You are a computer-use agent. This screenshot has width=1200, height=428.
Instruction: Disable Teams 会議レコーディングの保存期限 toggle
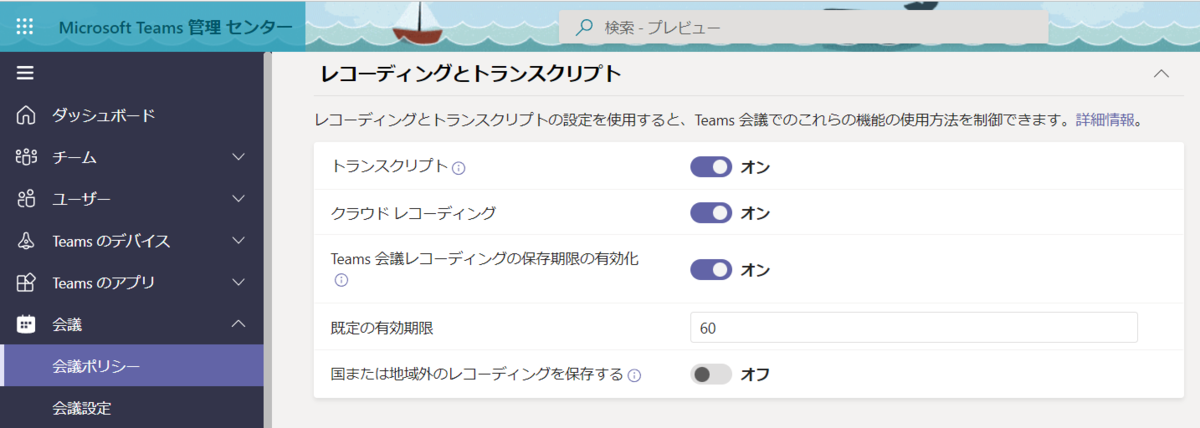711,270
